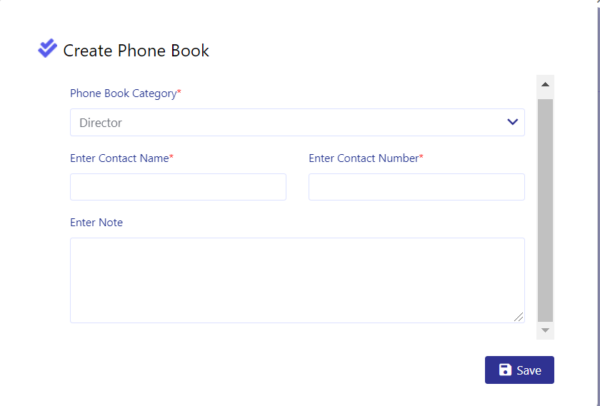Click the Create Phone Book heading
600x406 pixels.
click(x=136, y=51)
